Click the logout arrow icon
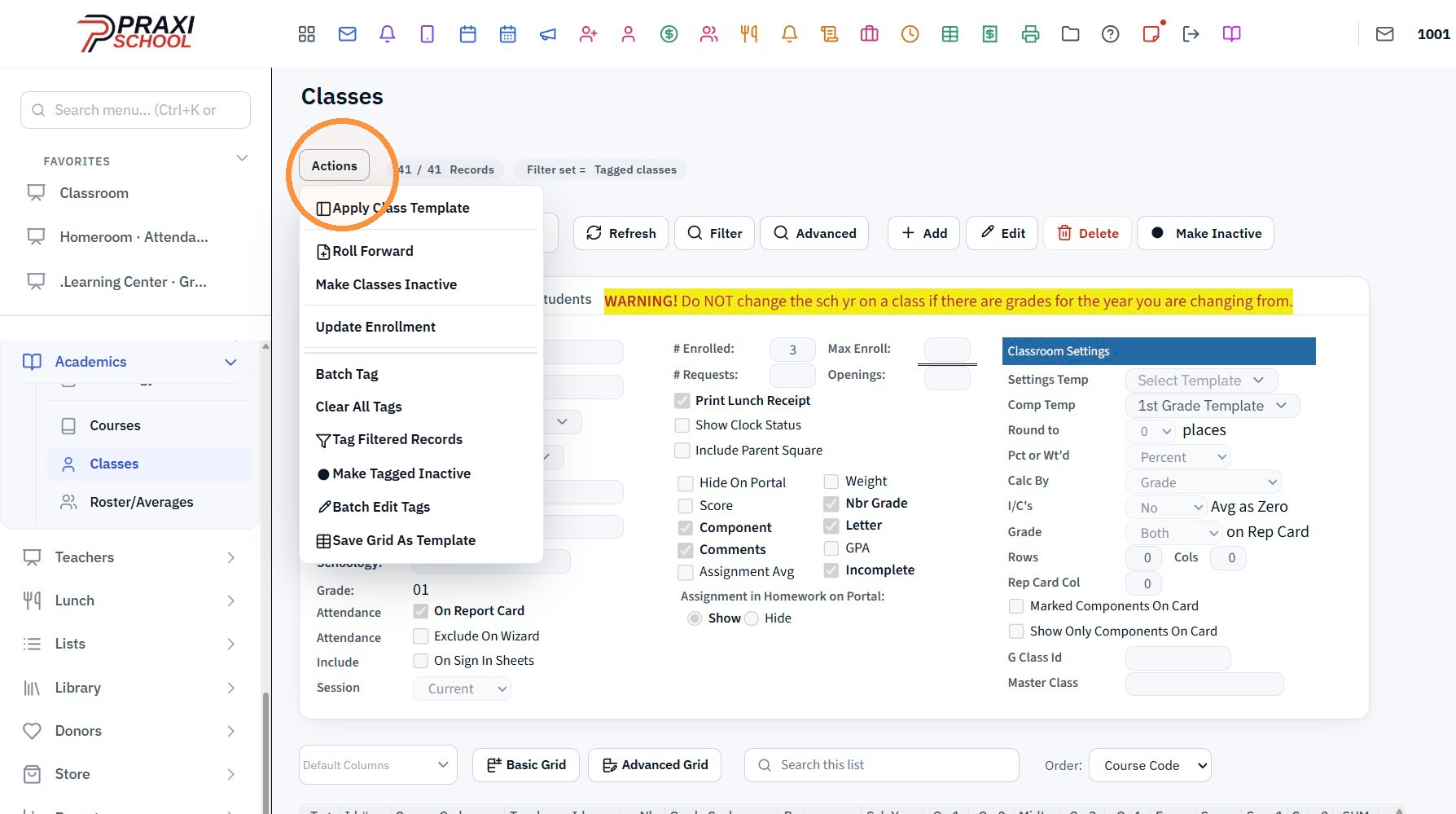The image size is (1456, 814). [x=1191, y=34]
